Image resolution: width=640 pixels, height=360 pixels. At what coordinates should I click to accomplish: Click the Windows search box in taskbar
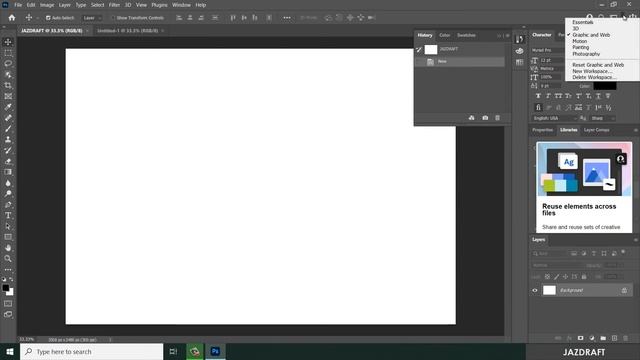click(x=91, y=351)
